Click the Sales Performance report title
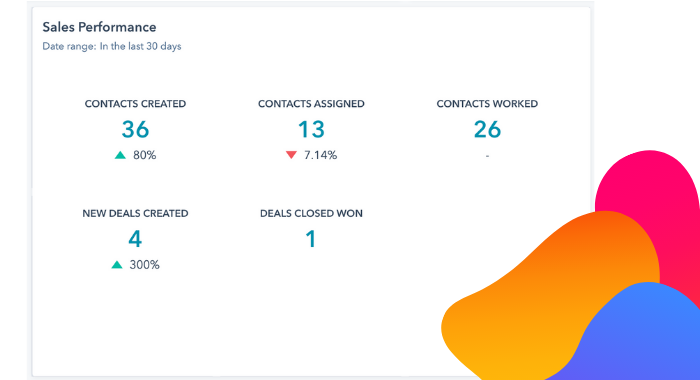Image resolution: width=700 pixels, height=380 pixels. [99, 27]
